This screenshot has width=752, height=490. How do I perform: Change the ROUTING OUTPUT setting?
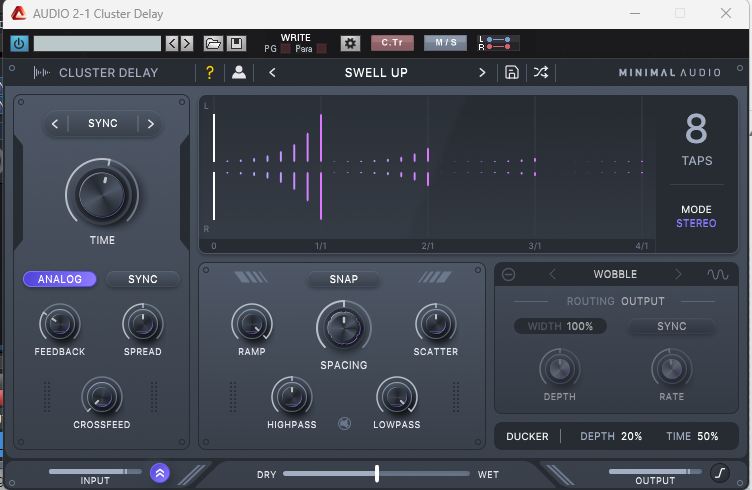[x=616, y=301]
